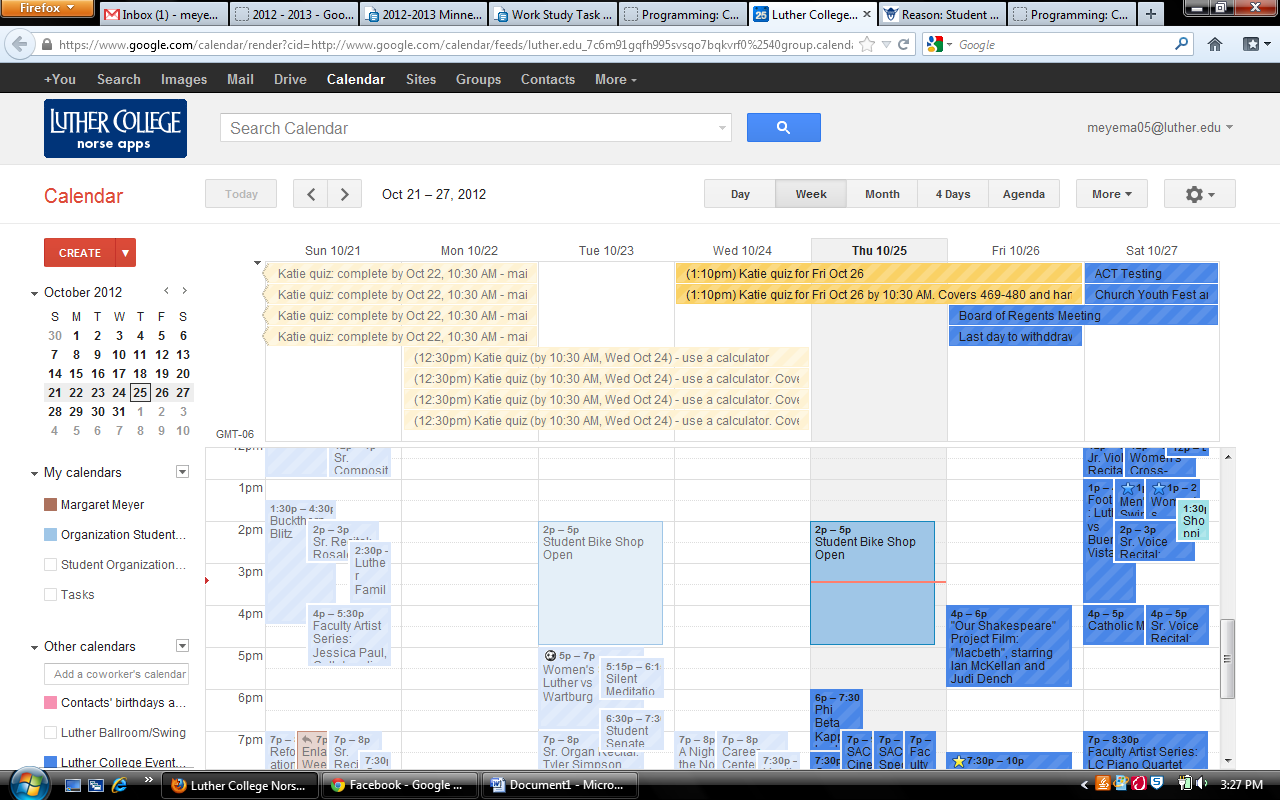This screenshot has width=1280, height=800.
Task: Open new browser tab plus button
Action: (1150, 14)
